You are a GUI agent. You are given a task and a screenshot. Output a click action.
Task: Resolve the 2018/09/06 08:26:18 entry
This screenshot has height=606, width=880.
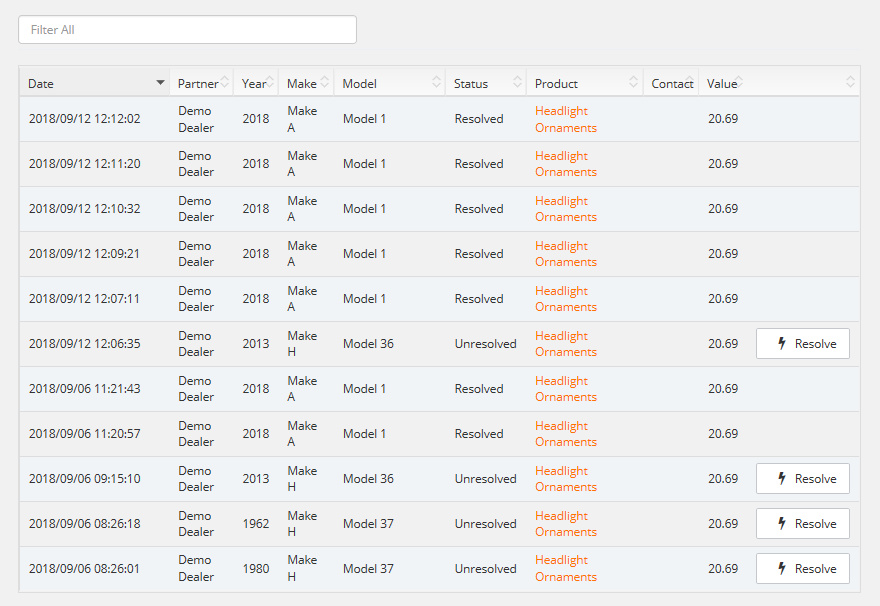pyautogui.click(x=803, y=524)
